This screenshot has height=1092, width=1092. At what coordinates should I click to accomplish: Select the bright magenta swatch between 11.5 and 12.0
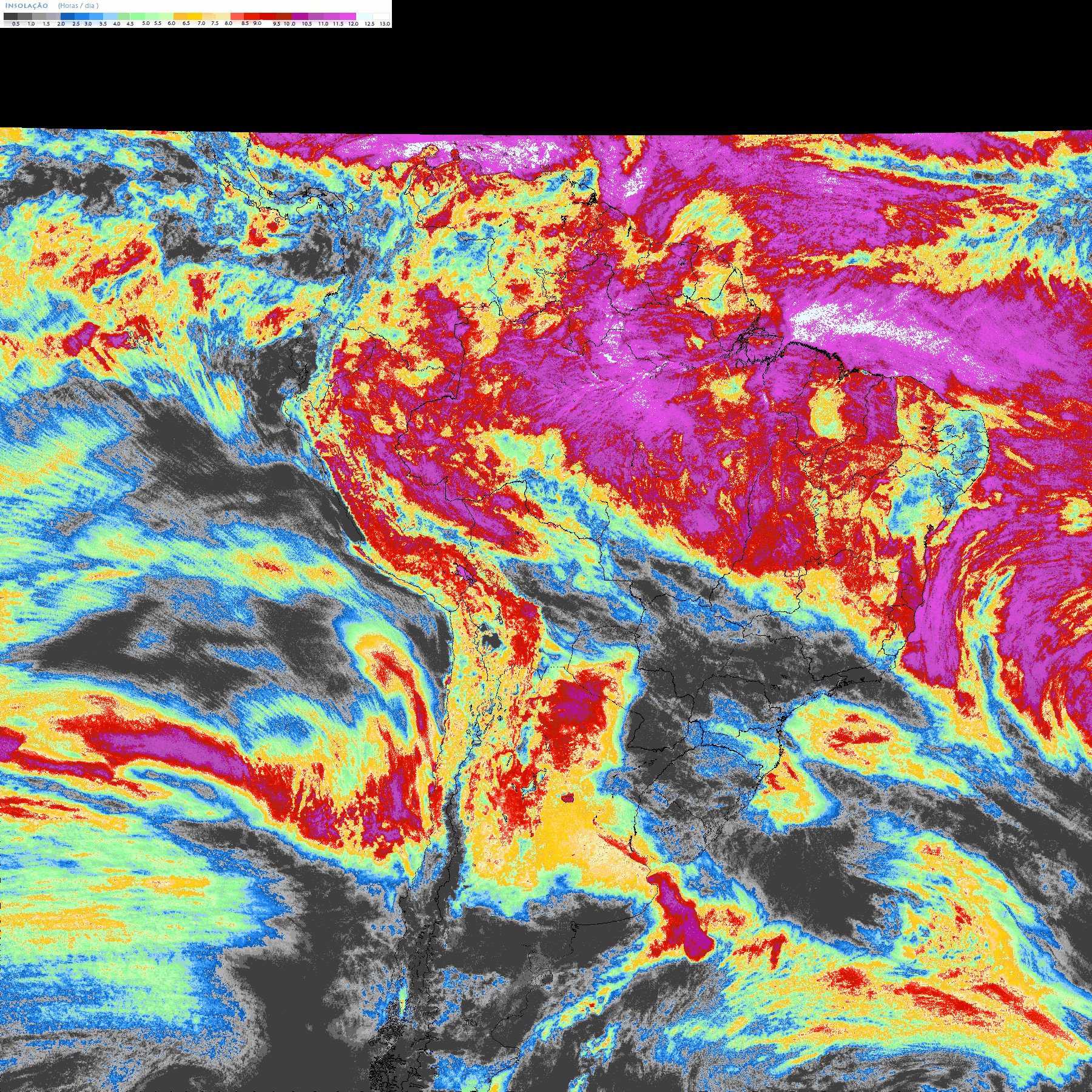tap(348, 16)
